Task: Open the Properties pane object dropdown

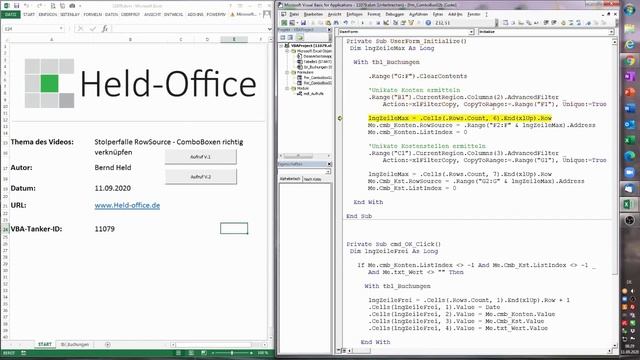Action: (328, 172)
